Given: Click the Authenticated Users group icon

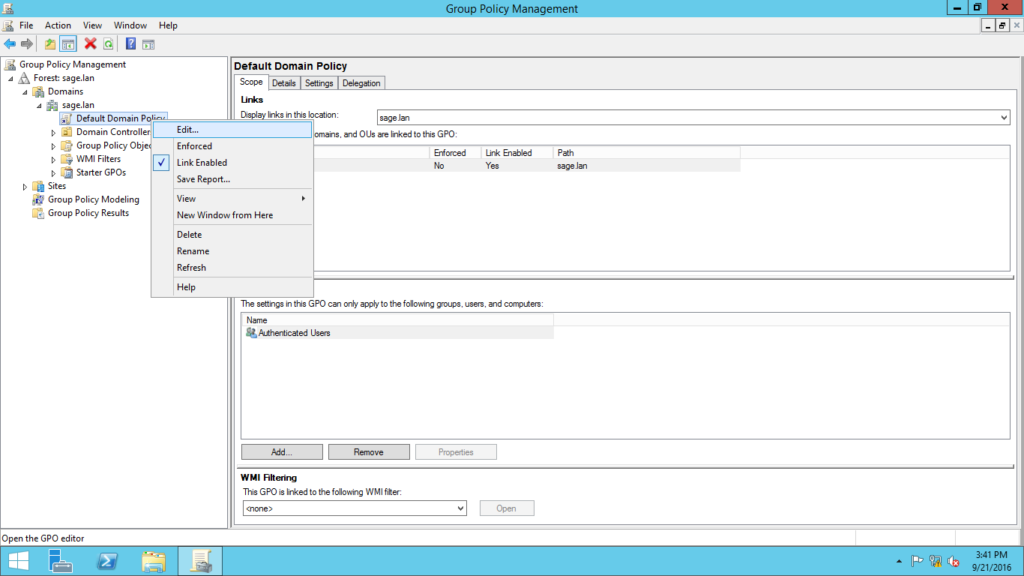Looking at the screenshot, I should tap(251, 333).
